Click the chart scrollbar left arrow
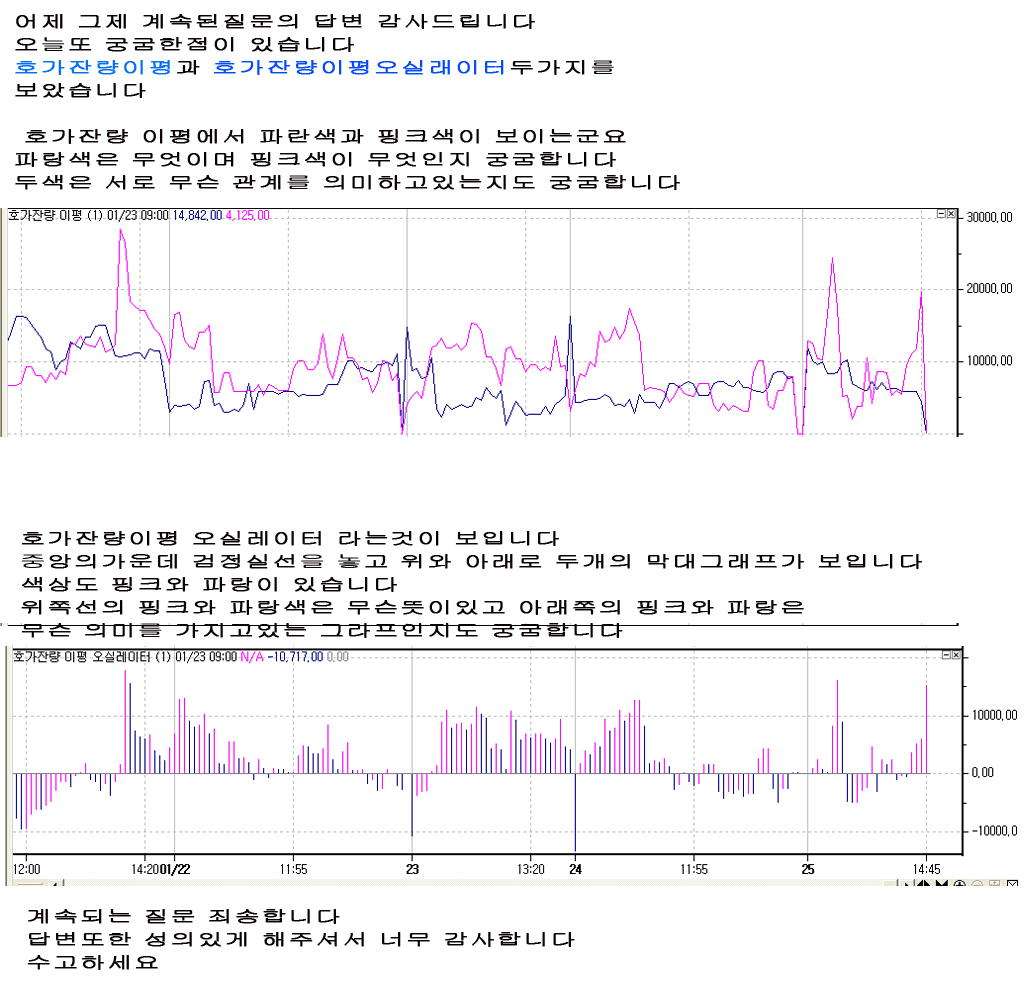The width and height of the screenshot is (1024, 988). [55, 884]
